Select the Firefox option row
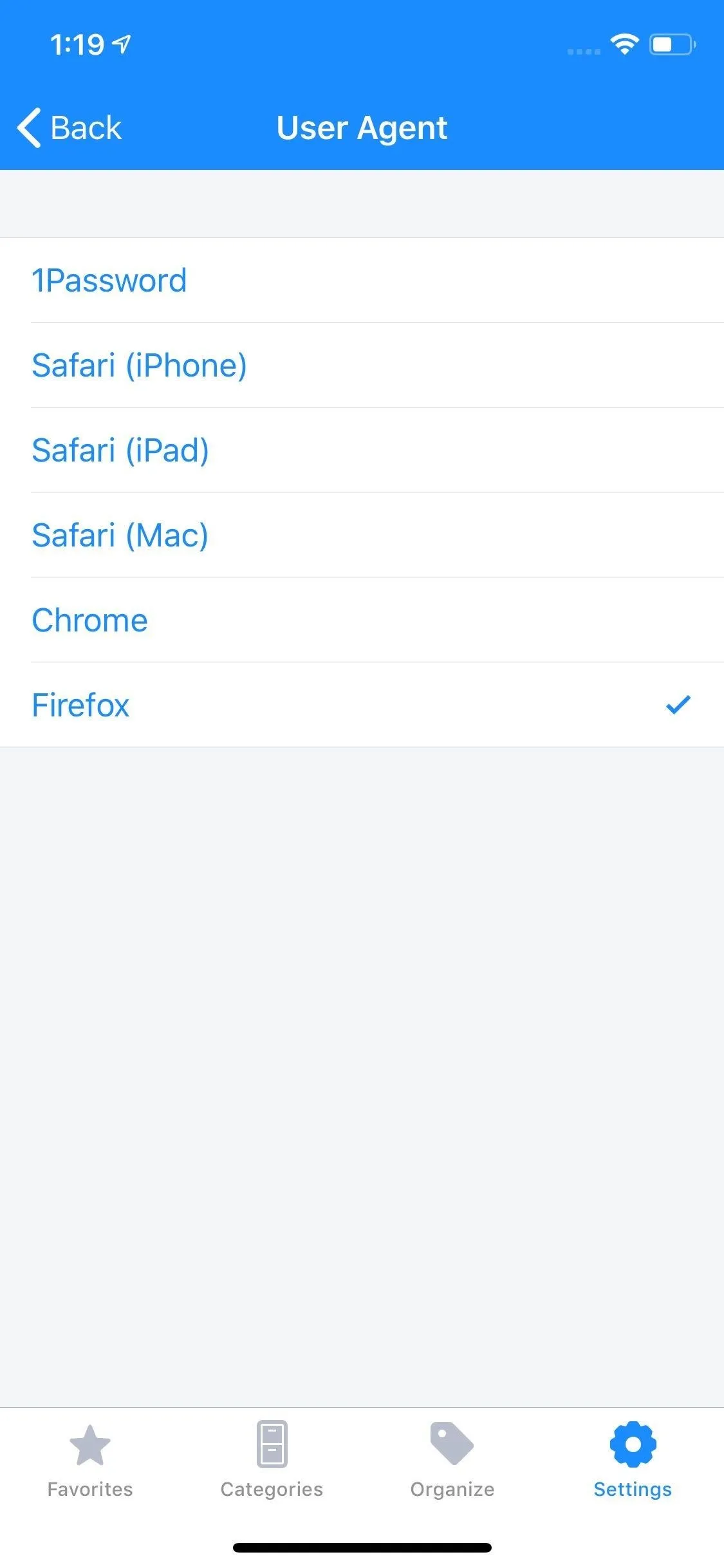Viewport: 724px width, 1568px height. click(x=362, y=705)
